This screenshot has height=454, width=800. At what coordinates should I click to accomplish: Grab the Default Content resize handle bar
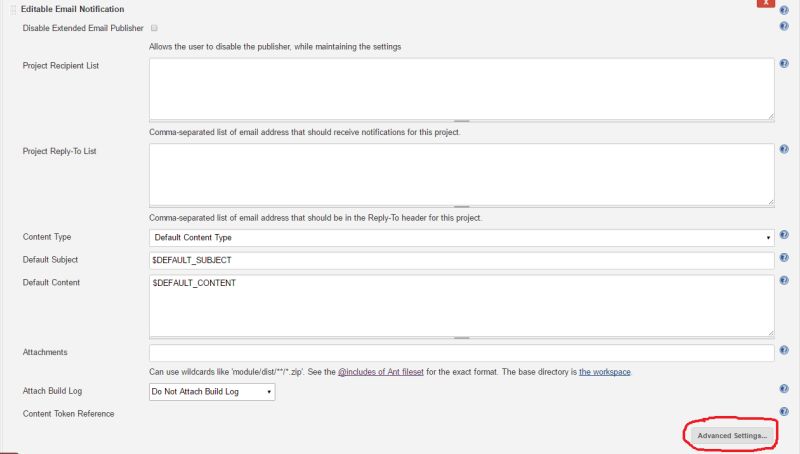coord(461,338)
